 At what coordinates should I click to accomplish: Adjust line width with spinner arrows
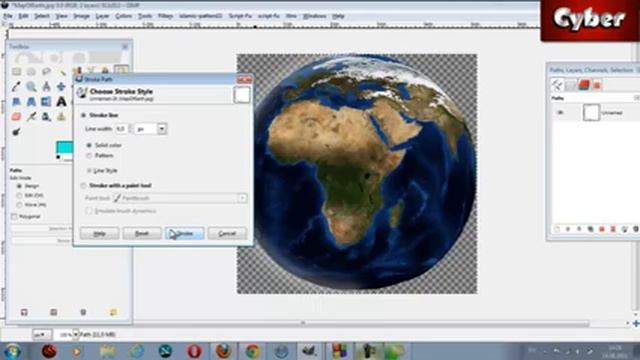(x=131, y=129)
